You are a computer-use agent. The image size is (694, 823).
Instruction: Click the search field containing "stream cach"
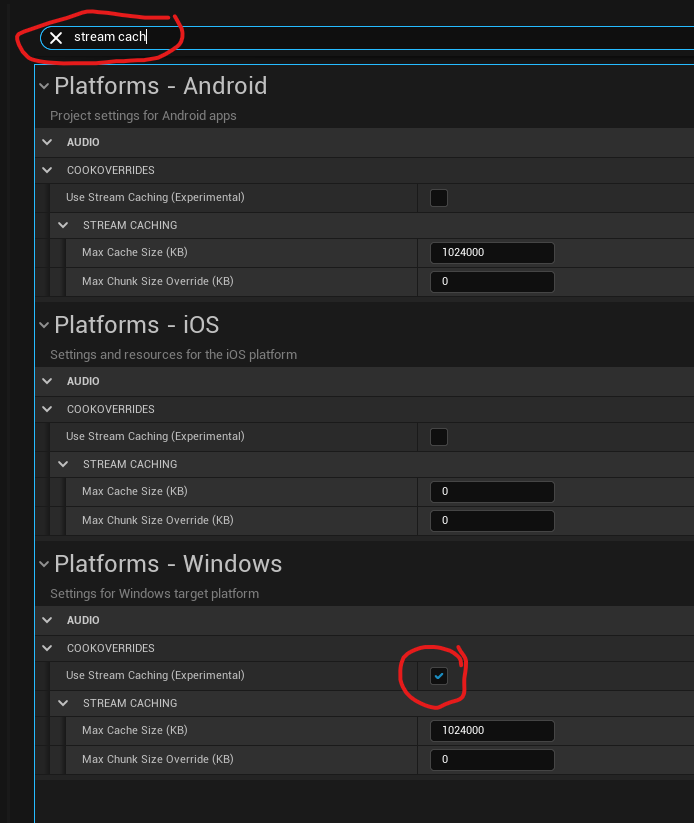367,38
